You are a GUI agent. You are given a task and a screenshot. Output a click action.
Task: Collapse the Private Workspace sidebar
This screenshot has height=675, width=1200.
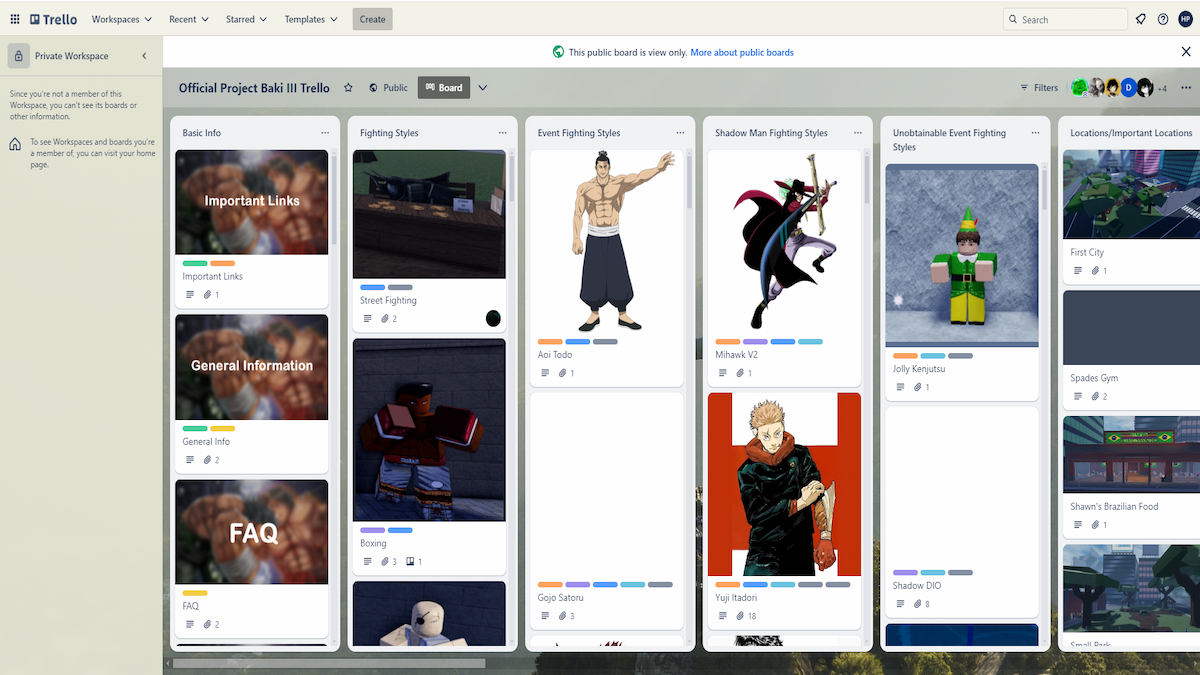144,56
